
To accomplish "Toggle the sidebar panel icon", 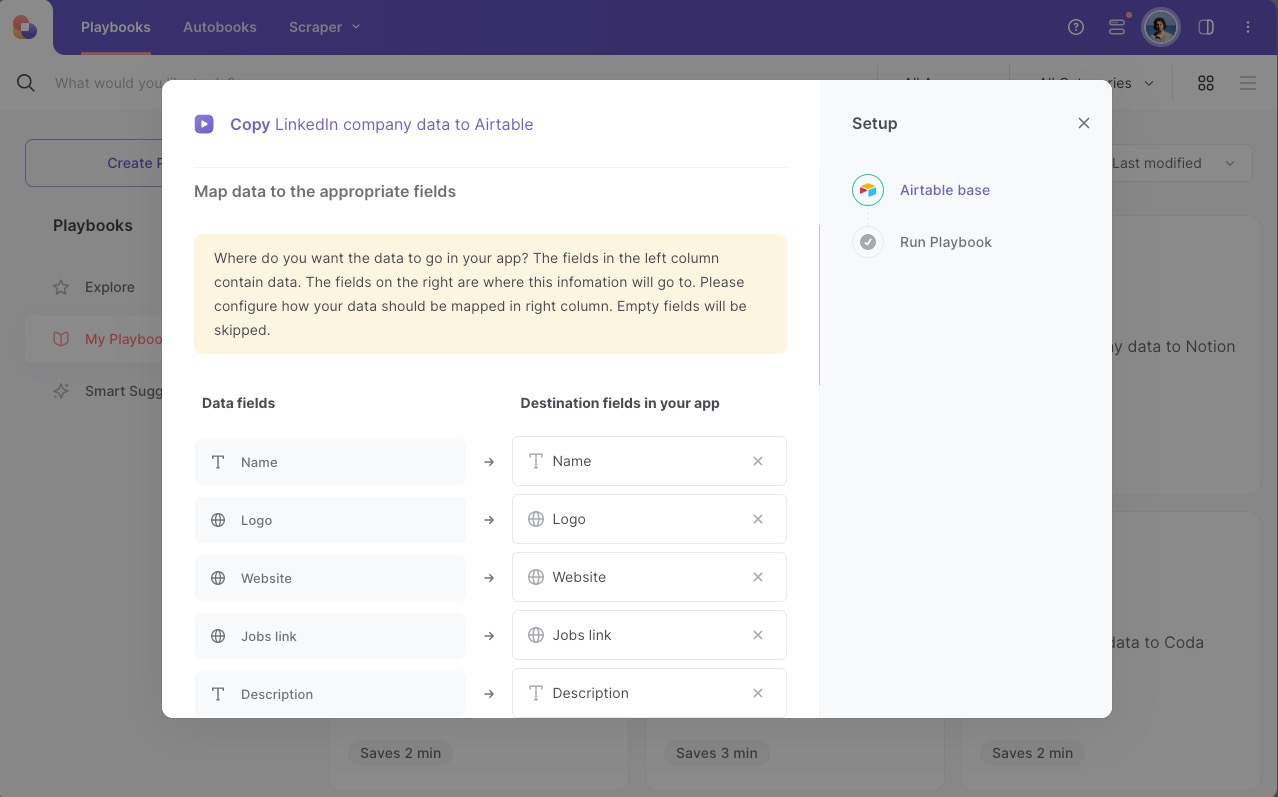I will click(1206, 27).
